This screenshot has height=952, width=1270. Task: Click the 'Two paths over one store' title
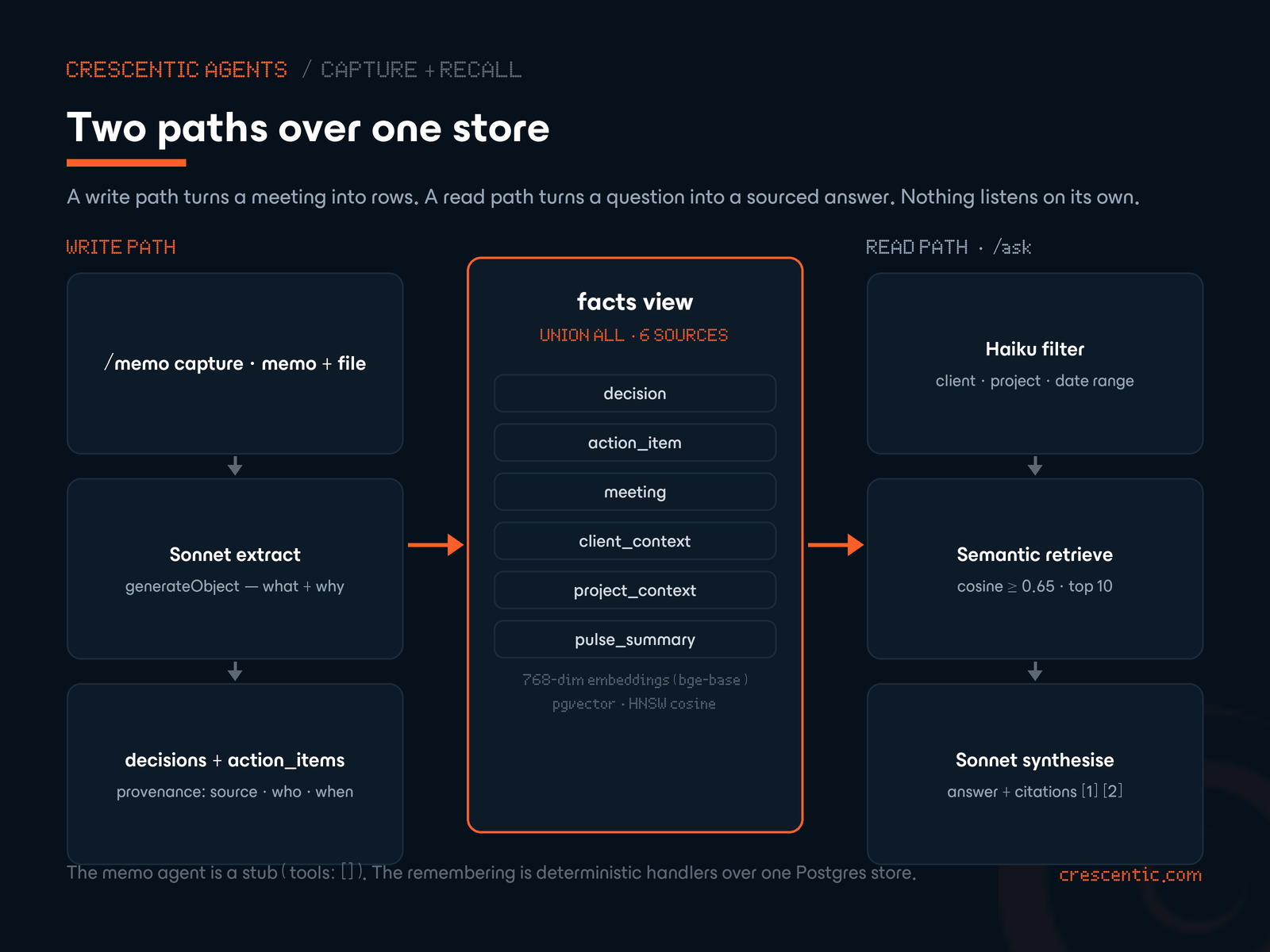[308, 129]
